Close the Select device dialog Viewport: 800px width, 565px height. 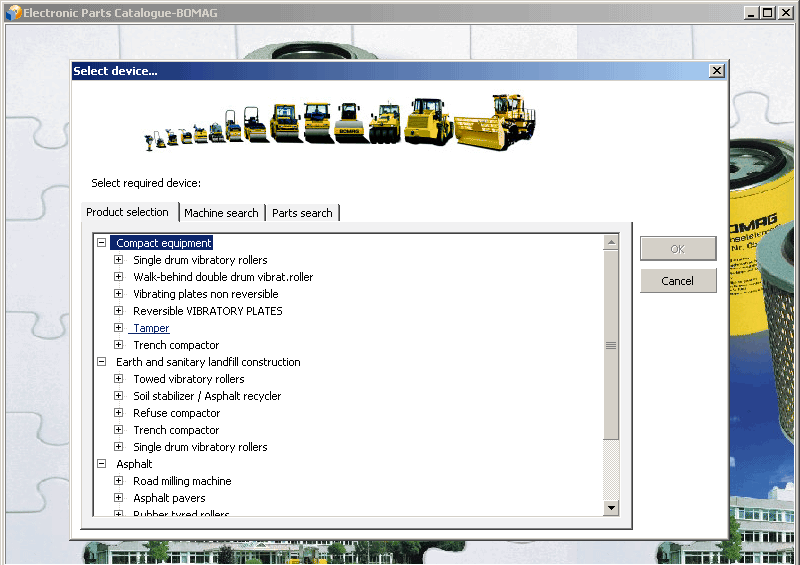pos(716,71)
